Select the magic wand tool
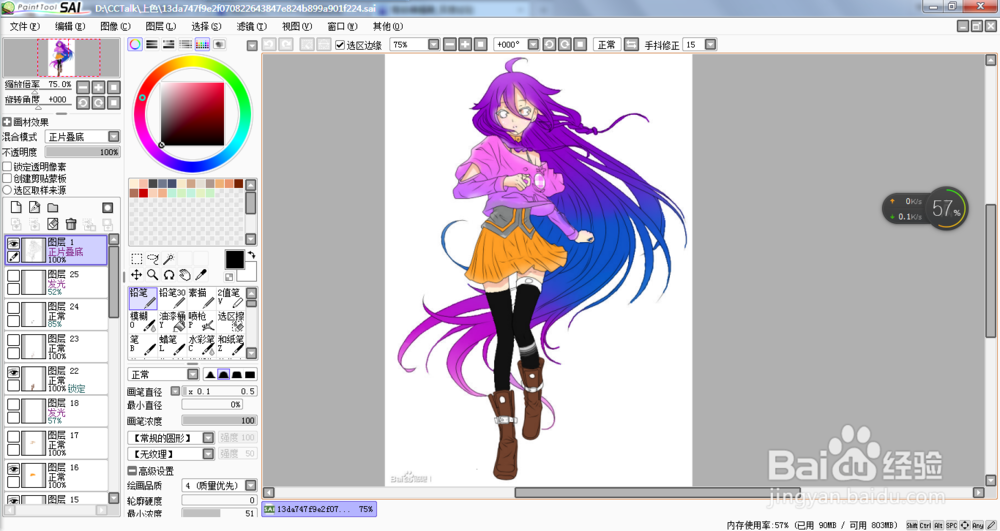 tap(168, 259)
